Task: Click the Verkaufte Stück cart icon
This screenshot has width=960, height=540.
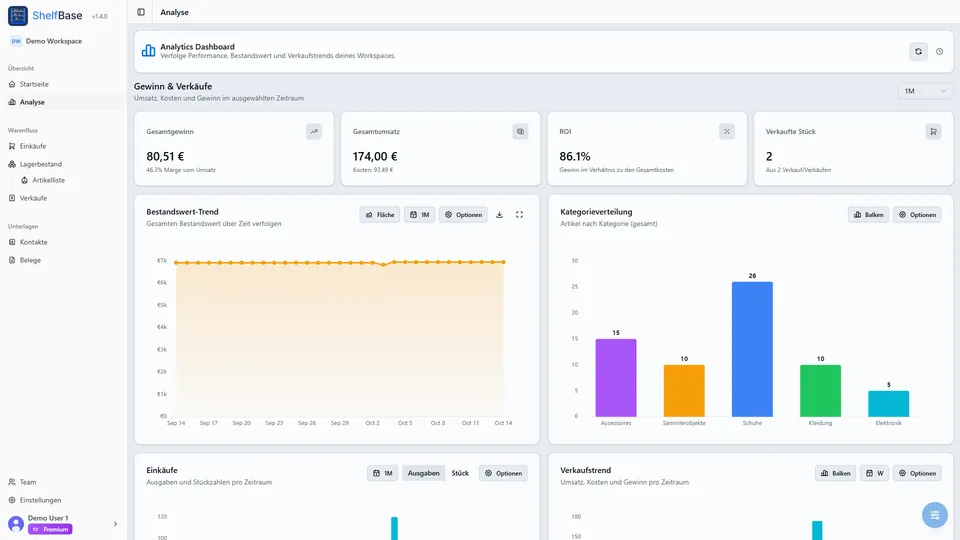Action: tap(933, 132)
